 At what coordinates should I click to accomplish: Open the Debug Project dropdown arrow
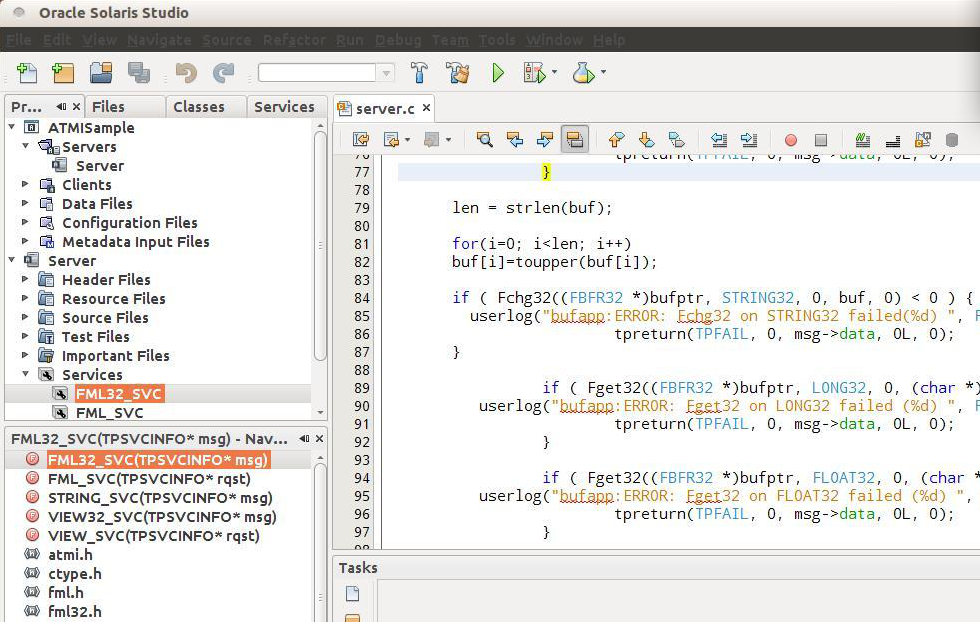point(554,73)
